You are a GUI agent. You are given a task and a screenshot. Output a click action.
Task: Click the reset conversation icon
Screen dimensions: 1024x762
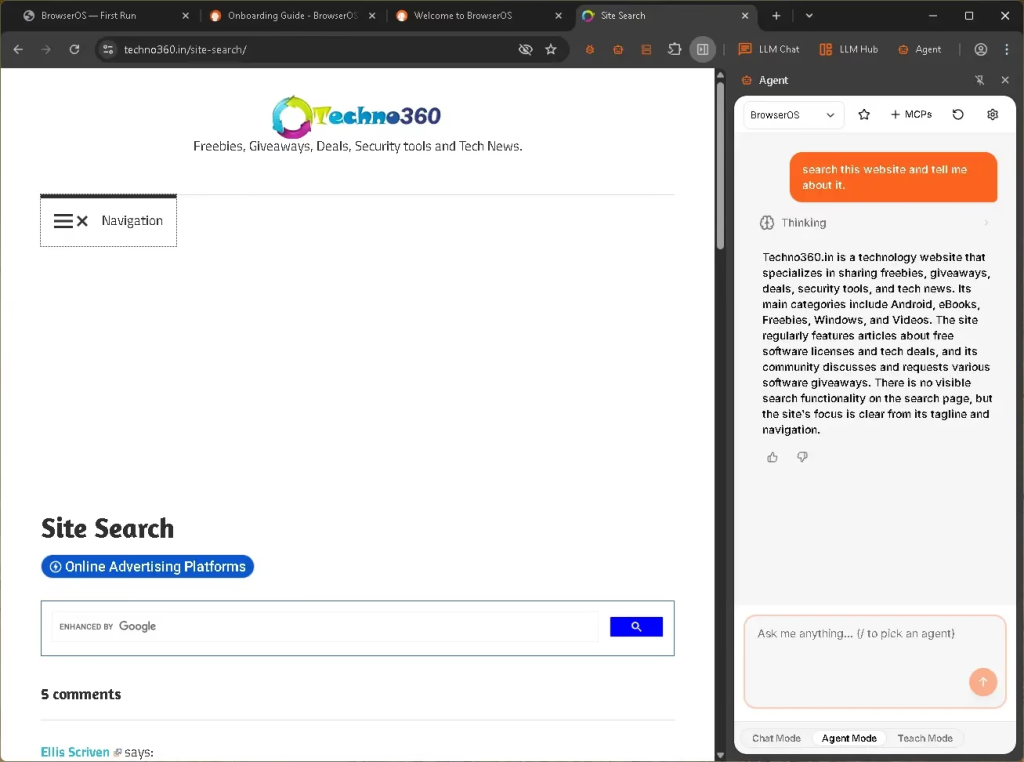[x=958, y=115]
